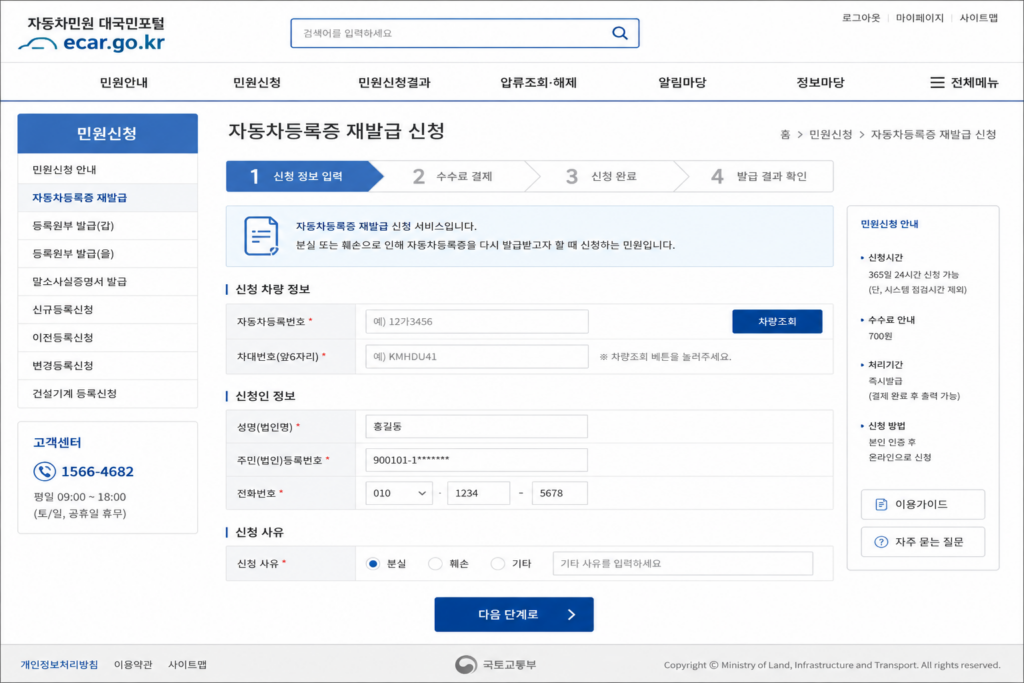The height and width of the screenshot is (683, 1024).
Task: Open 민원신청 안내 in sidebar
Action: point(108,169)
